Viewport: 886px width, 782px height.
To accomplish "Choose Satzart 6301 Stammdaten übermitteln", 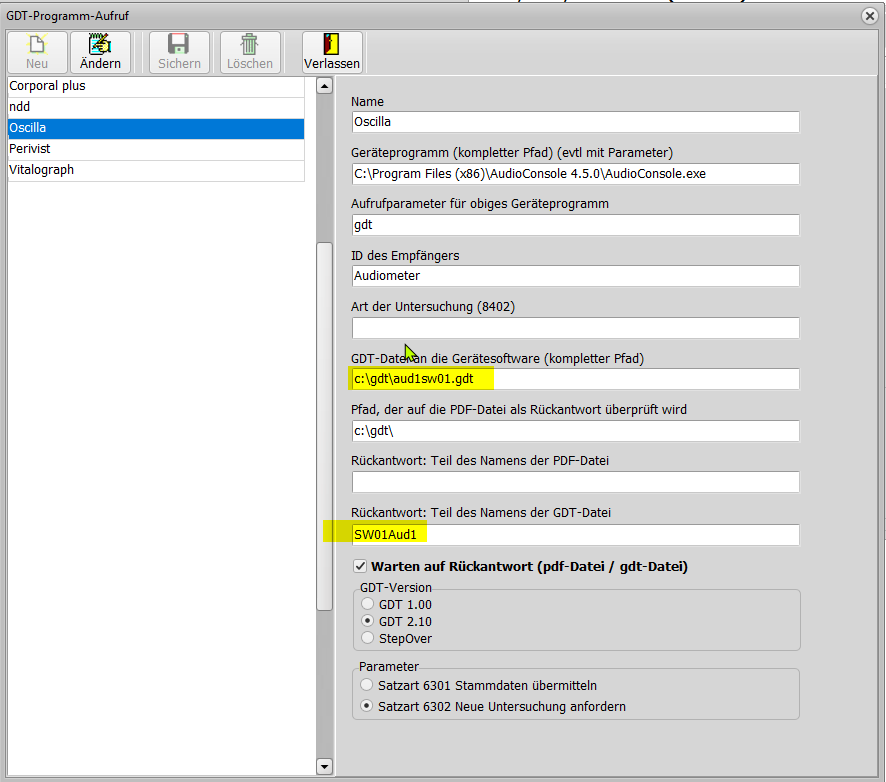I will 368,685.
